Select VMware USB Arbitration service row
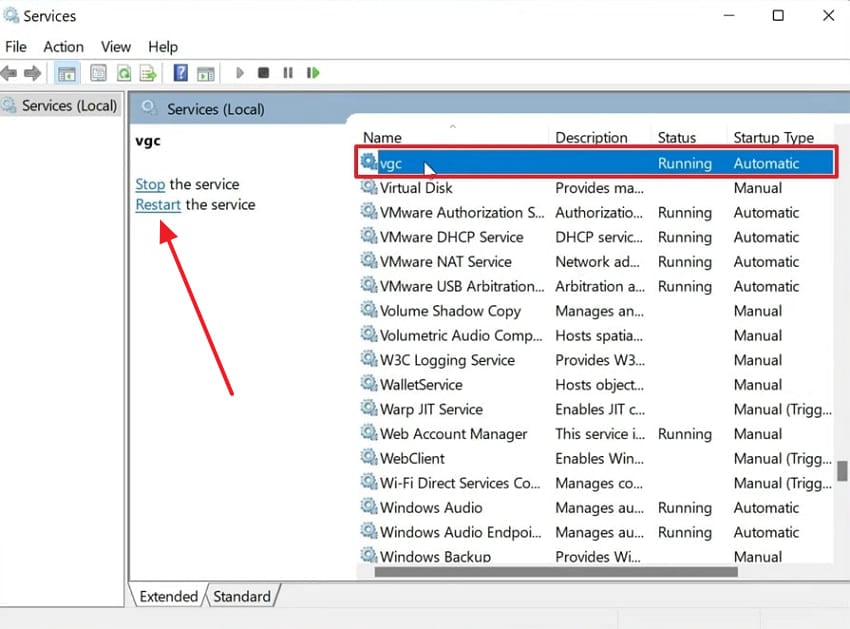Screen dimensions: 850x629 point(595,286)
